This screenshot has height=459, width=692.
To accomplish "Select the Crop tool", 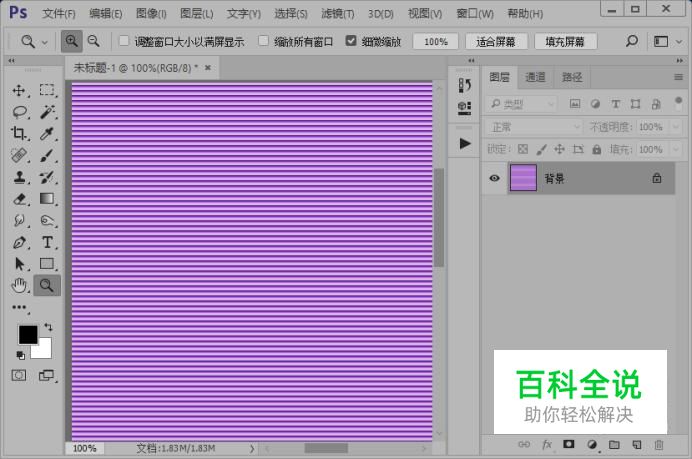I will [x=19, y=133].
